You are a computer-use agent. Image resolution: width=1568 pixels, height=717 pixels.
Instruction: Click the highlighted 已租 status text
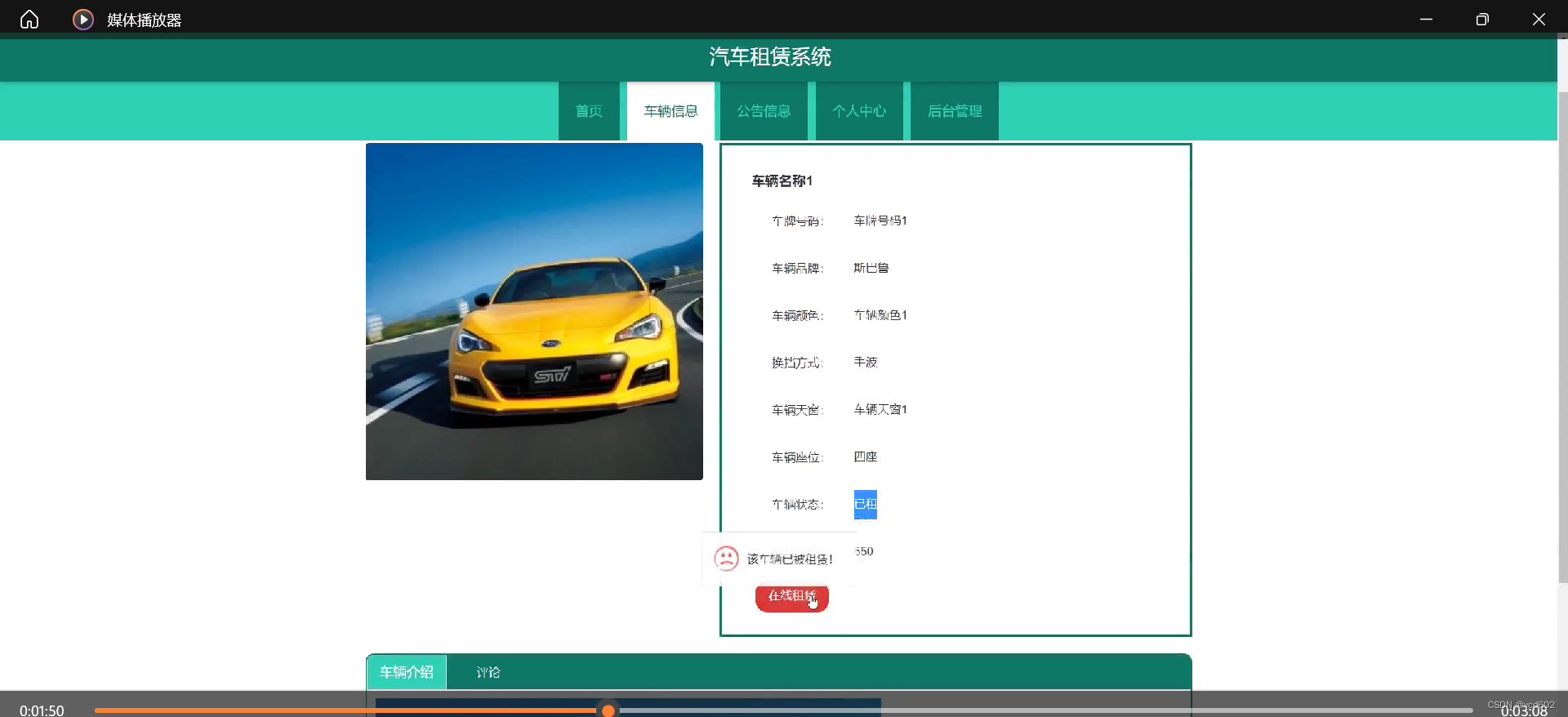(865, 505)
